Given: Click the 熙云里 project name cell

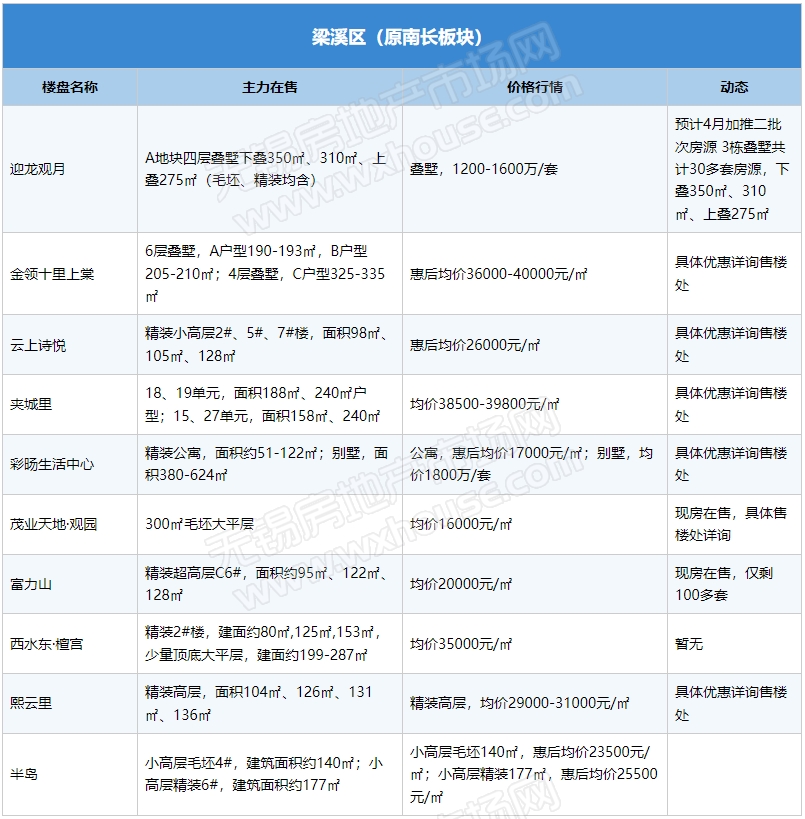Looking at the screenshot, I should click(x=70, y=703).
